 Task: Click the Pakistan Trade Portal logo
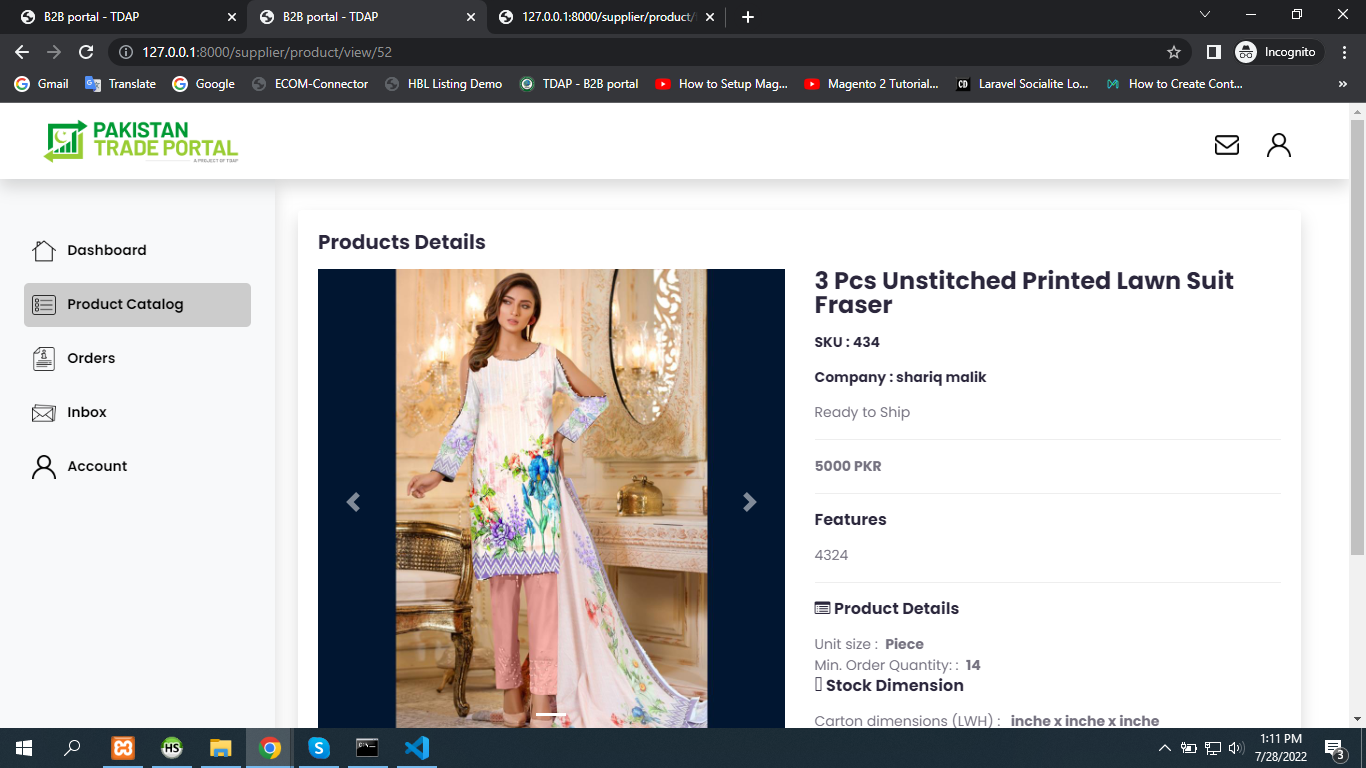[x=139, y=140]
